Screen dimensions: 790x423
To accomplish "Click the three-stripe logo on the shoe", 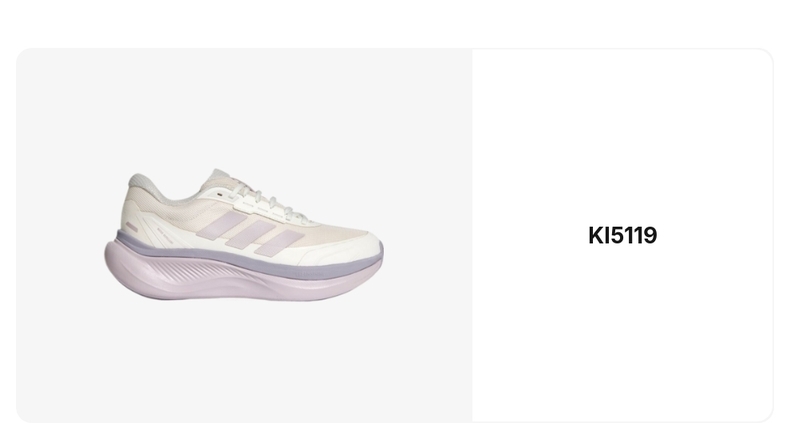I will [250, 232].
